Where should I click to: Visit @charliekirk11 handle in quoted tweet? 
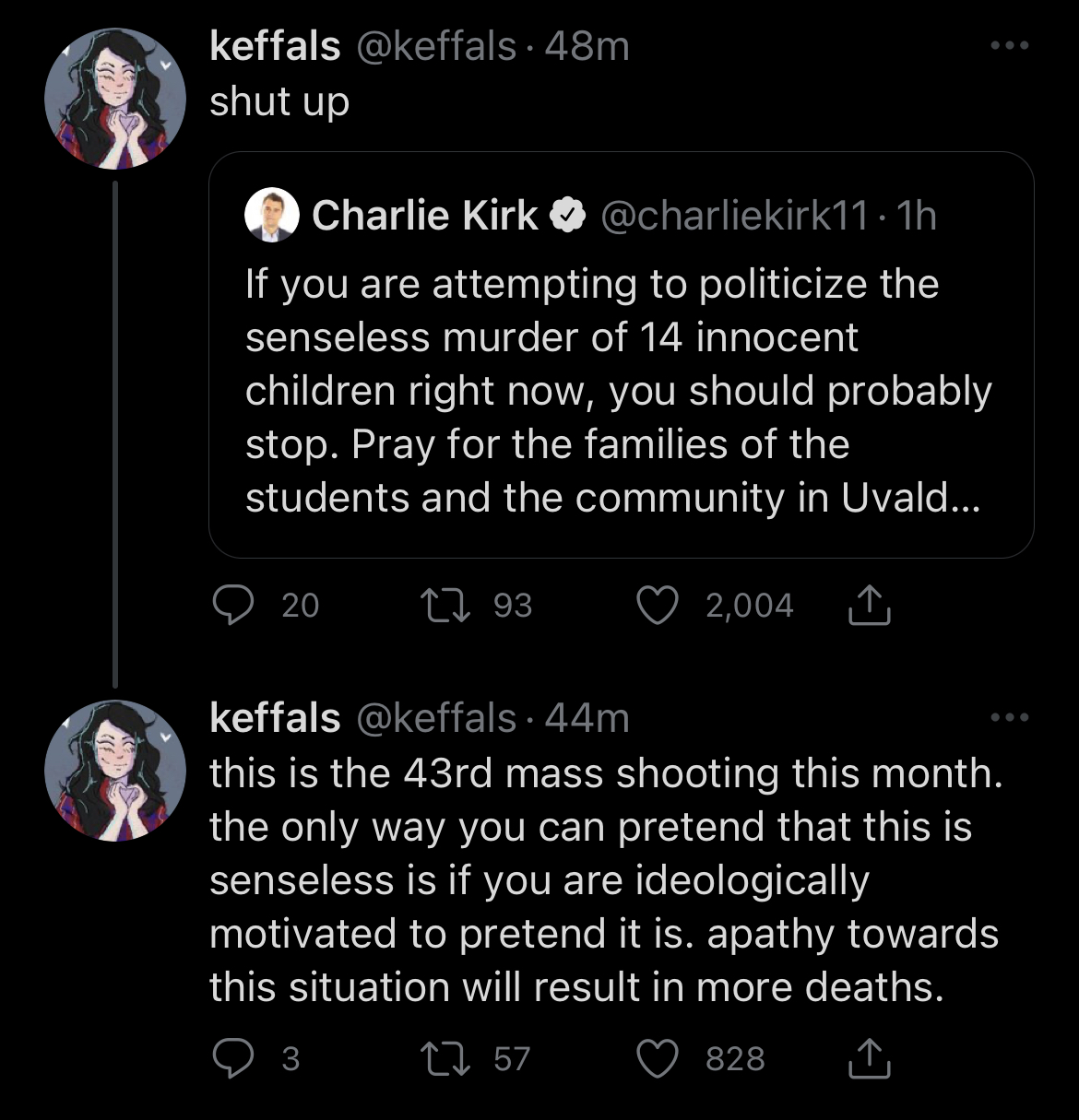735,217
